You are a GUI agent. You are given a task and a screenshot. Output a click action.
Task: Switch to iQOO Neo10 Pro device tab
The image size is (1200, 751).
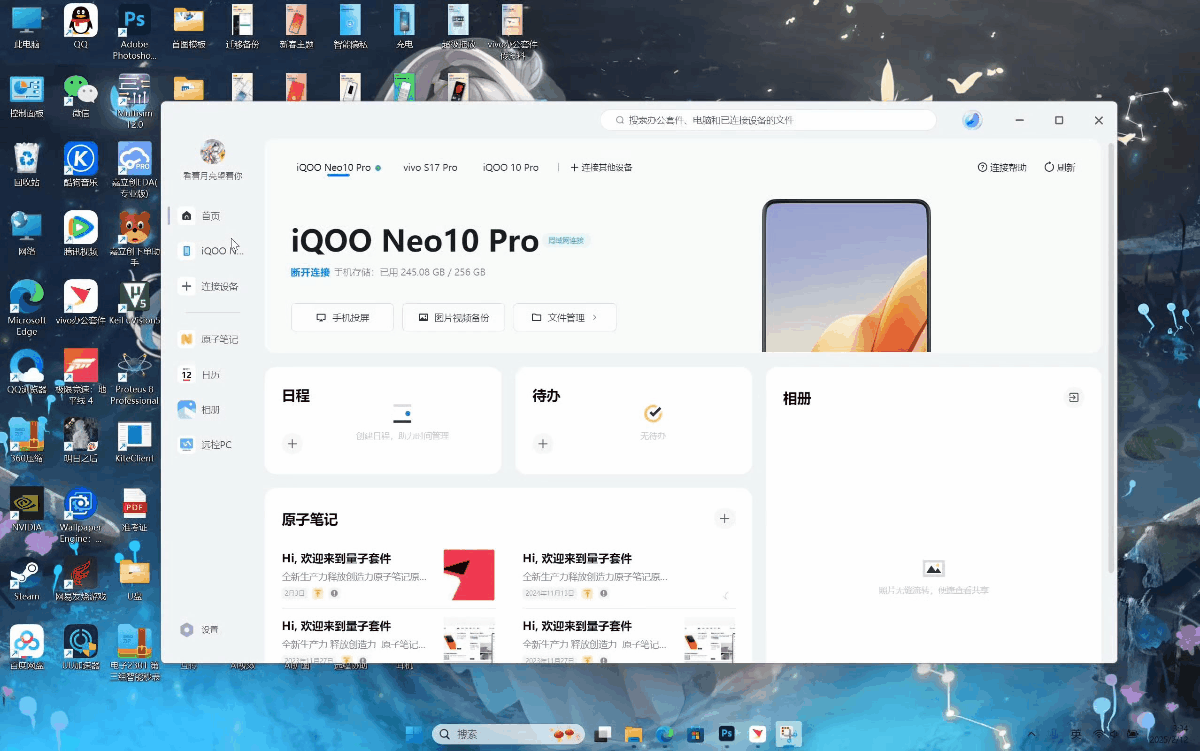pos(337,168)
